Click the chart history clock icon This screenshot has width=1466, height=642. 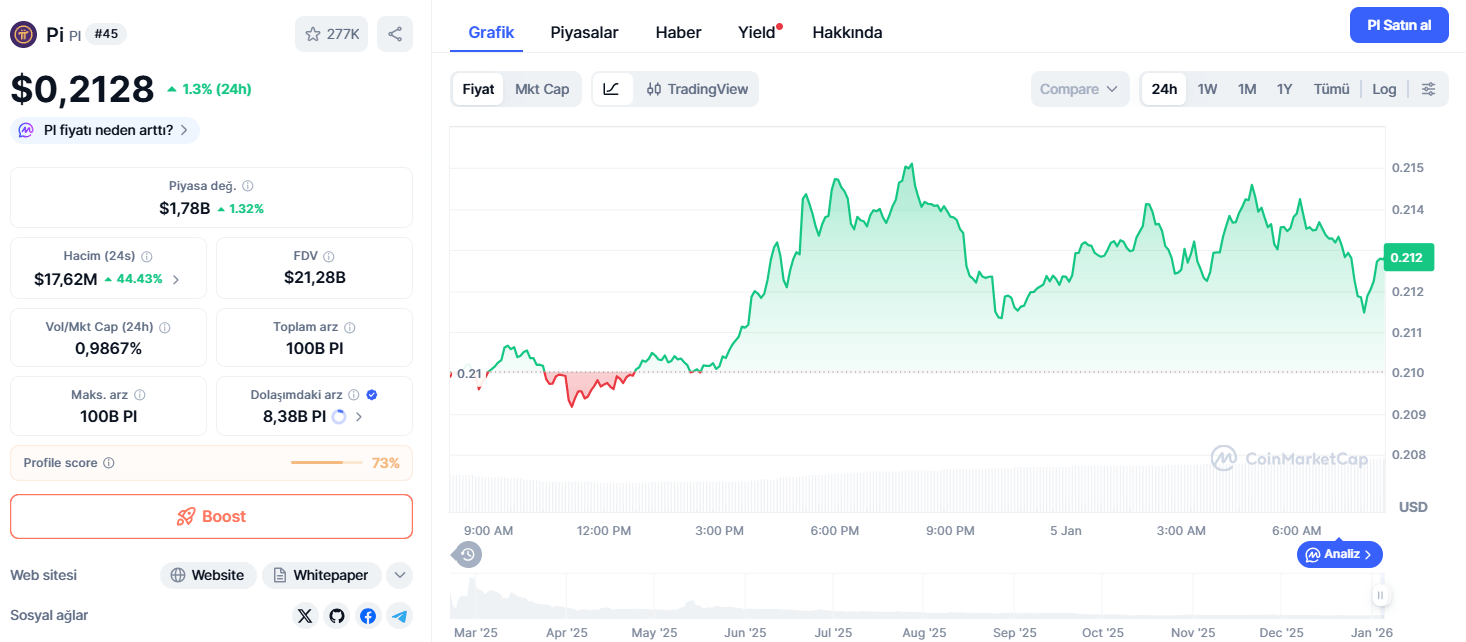click(467, 554)
